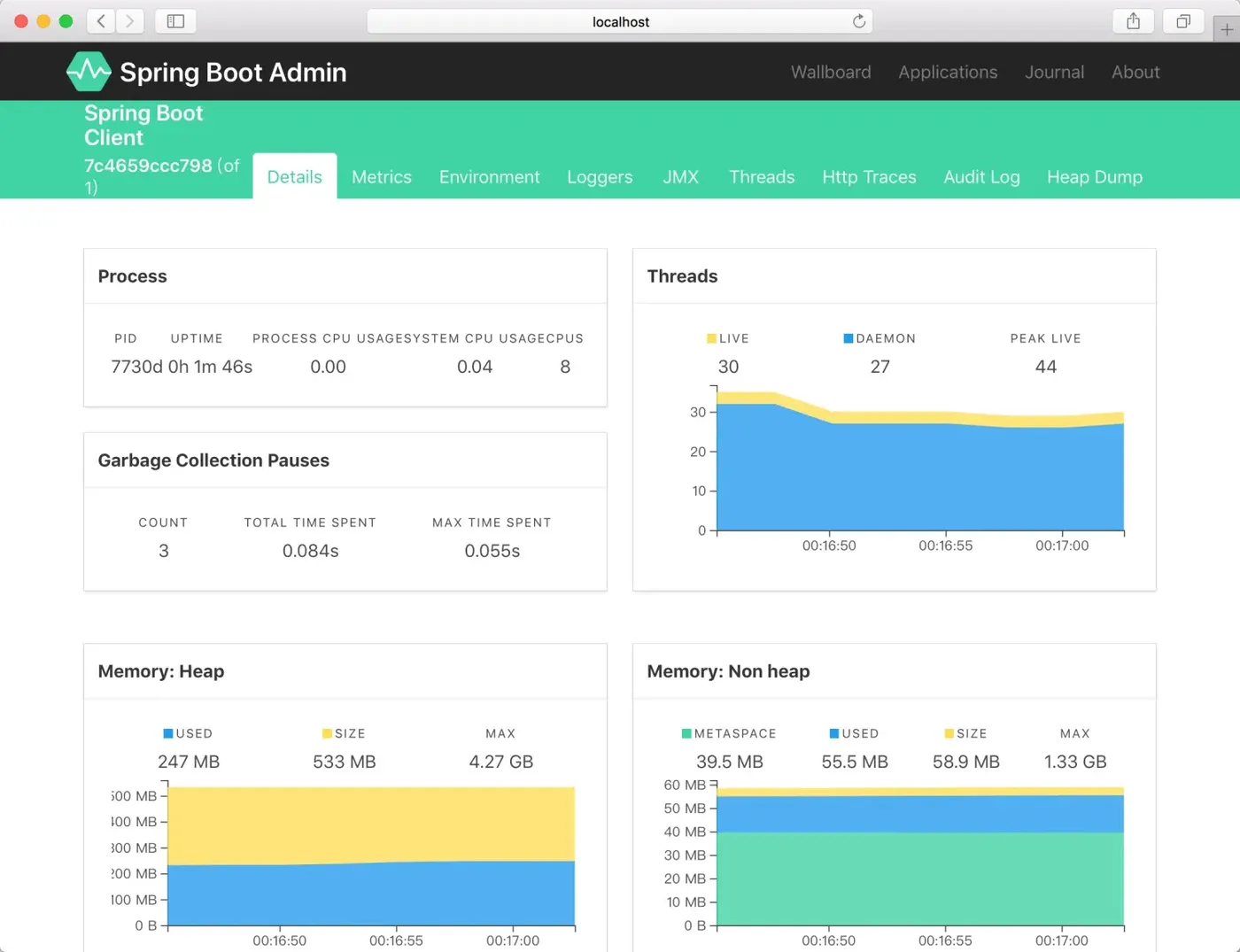Click the green METASPACE legend swatch
The image size is (1240, 952).
pyautogui.click(x=686, y=733)
